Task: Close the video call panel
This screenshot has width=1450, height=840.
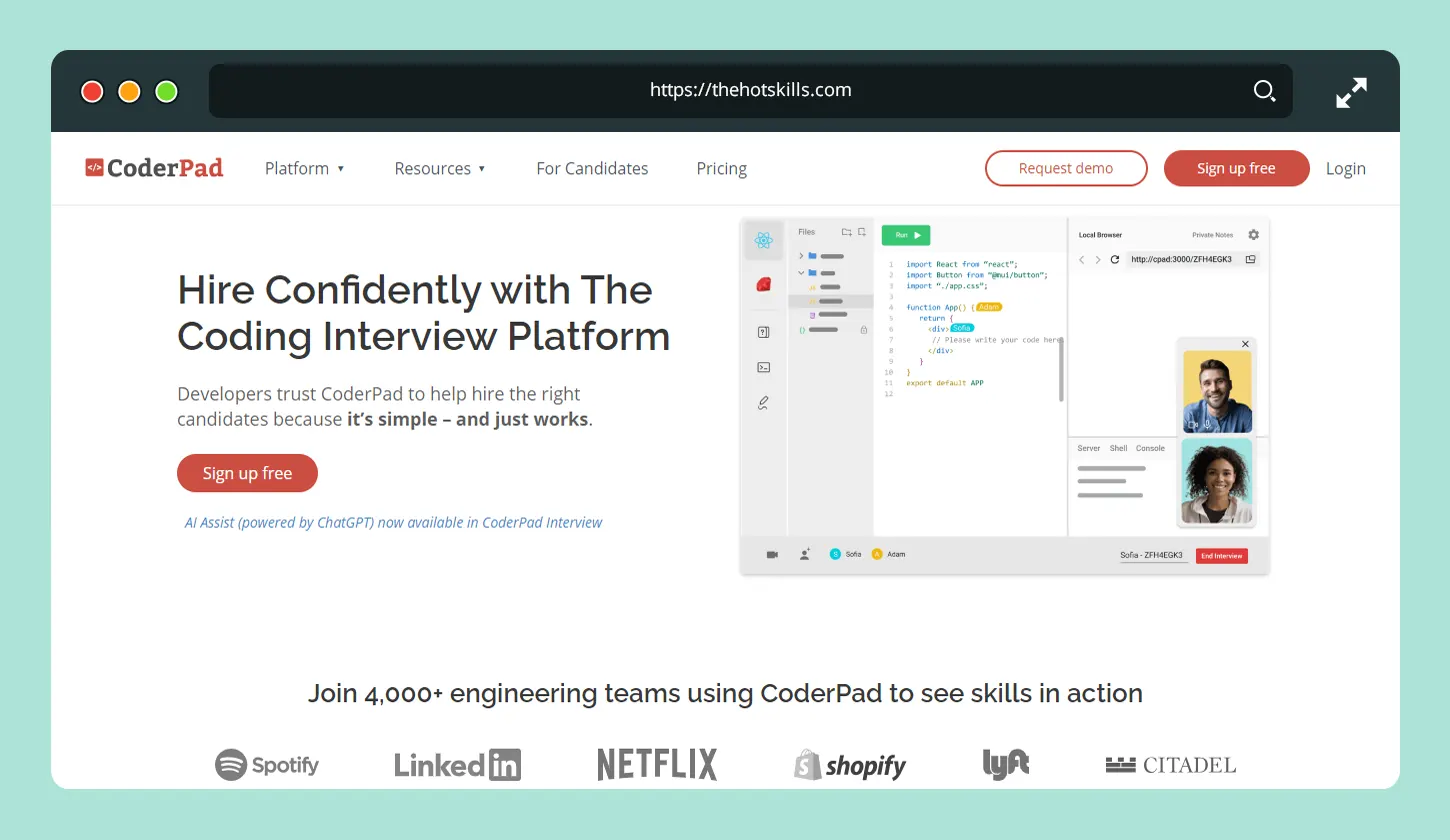Action: [x=1245, y=344]
